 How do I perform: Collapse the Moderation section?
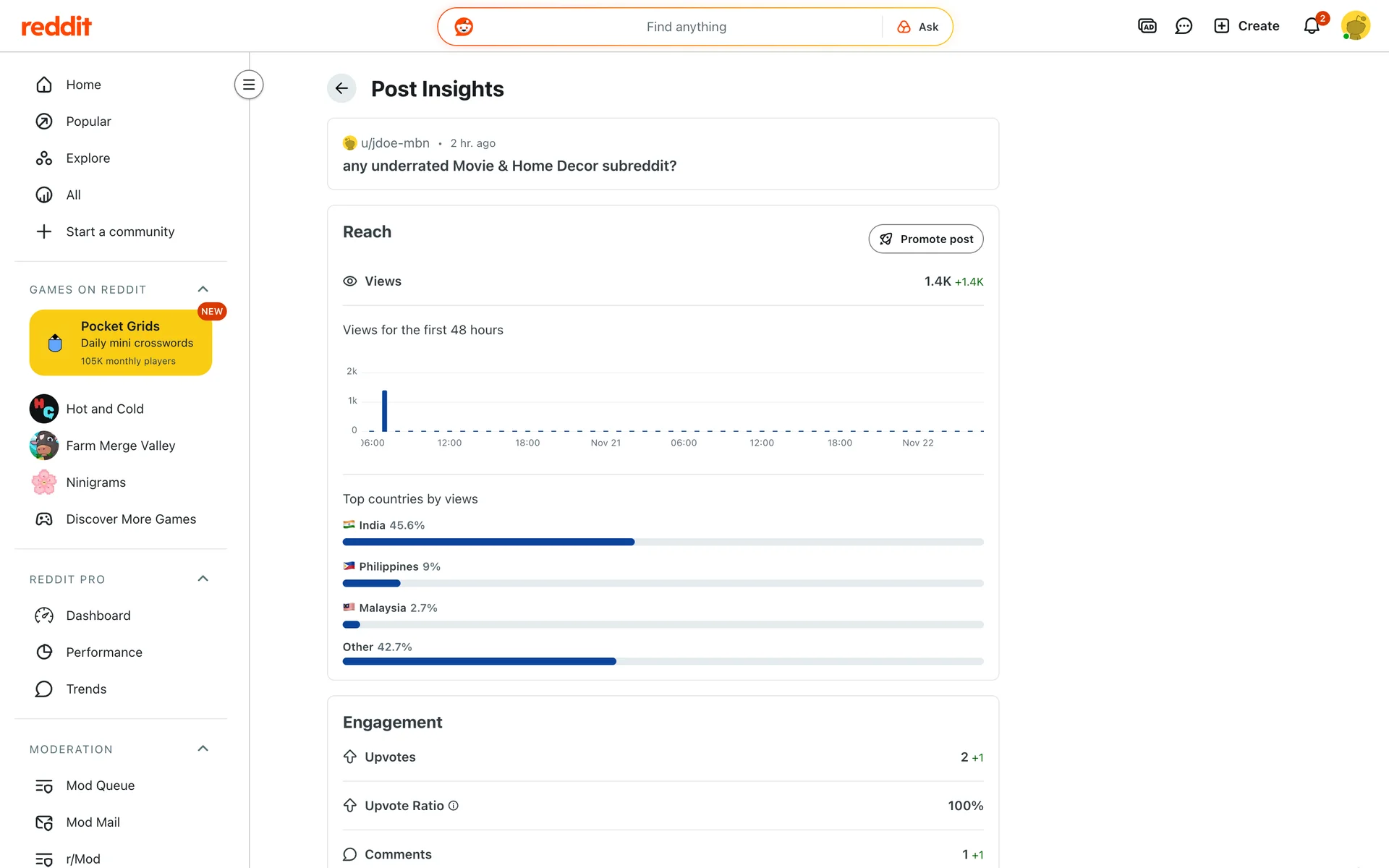tap(203, 749)
